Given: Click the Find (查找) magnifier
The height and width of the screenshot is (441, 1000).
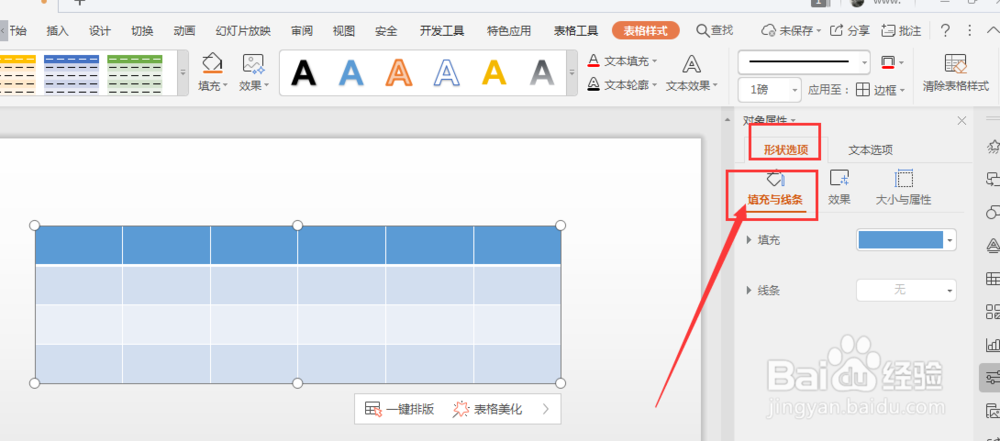Looking at the screenshot, I should click(x=702, y=30).
